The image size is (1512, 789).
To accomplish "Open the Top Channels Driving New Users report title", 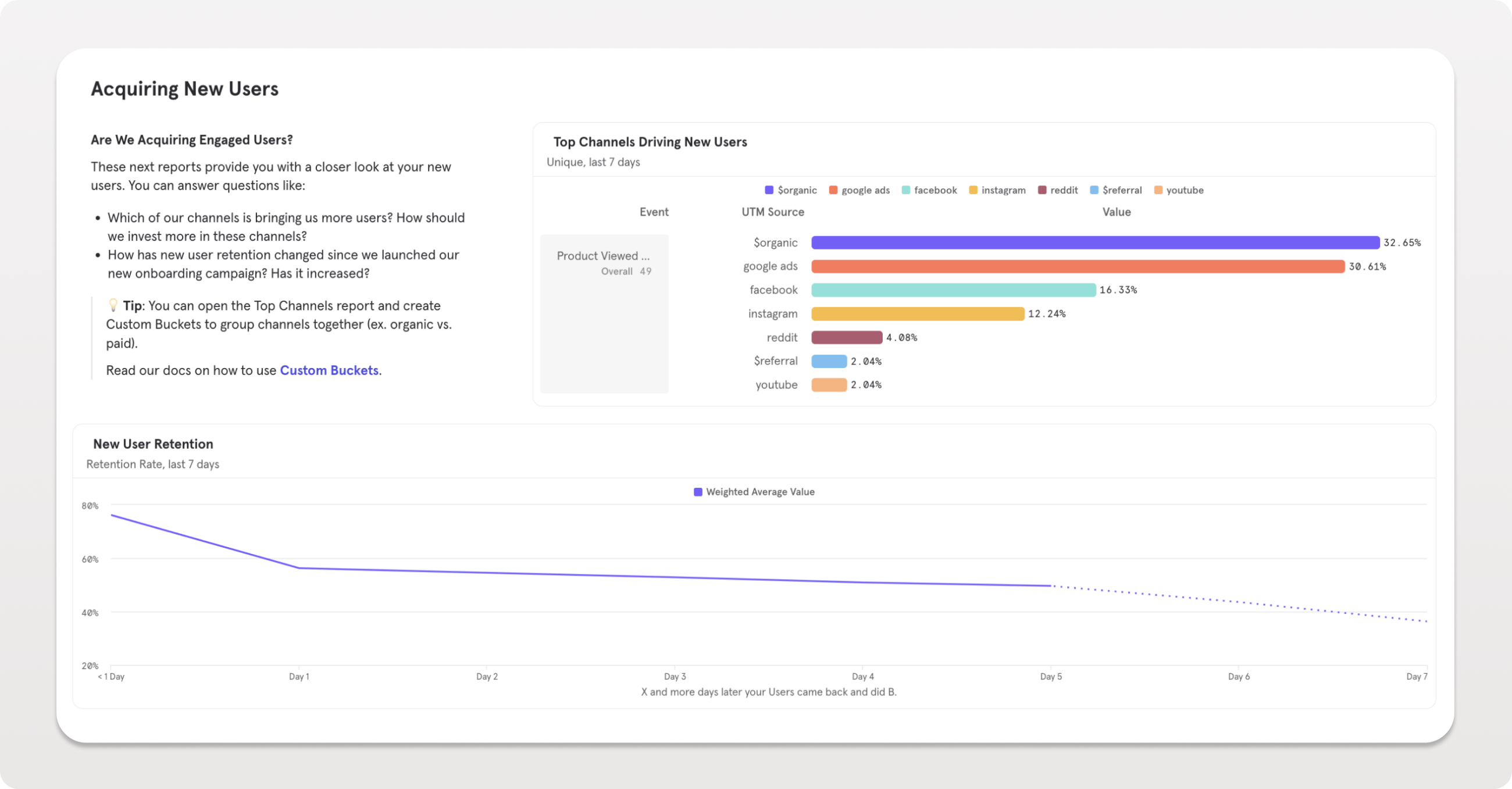I will pyautogui.click(x=650, y=141).
